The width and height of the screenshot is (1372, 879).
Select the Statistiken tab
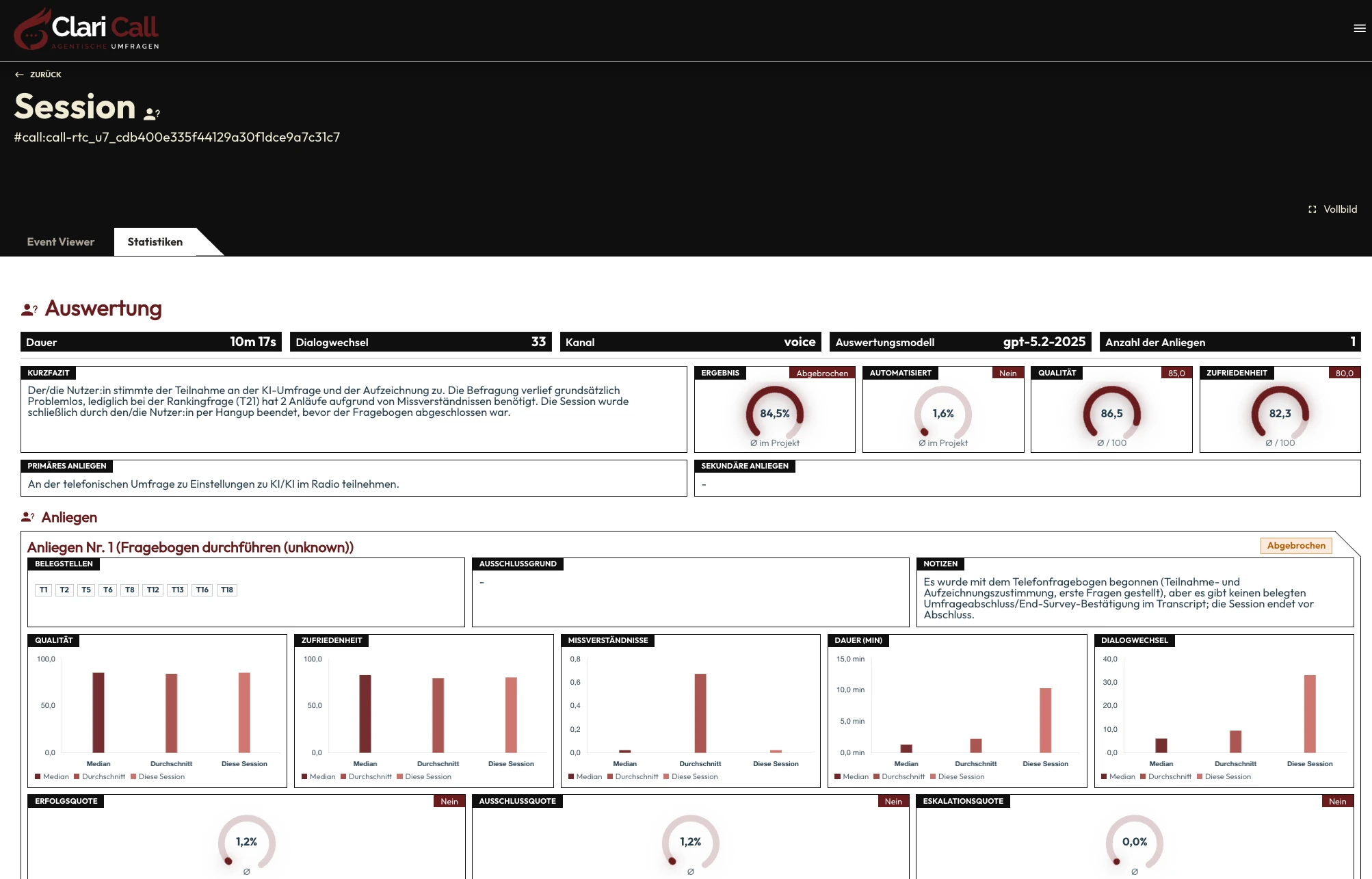[x=155, y=242]
